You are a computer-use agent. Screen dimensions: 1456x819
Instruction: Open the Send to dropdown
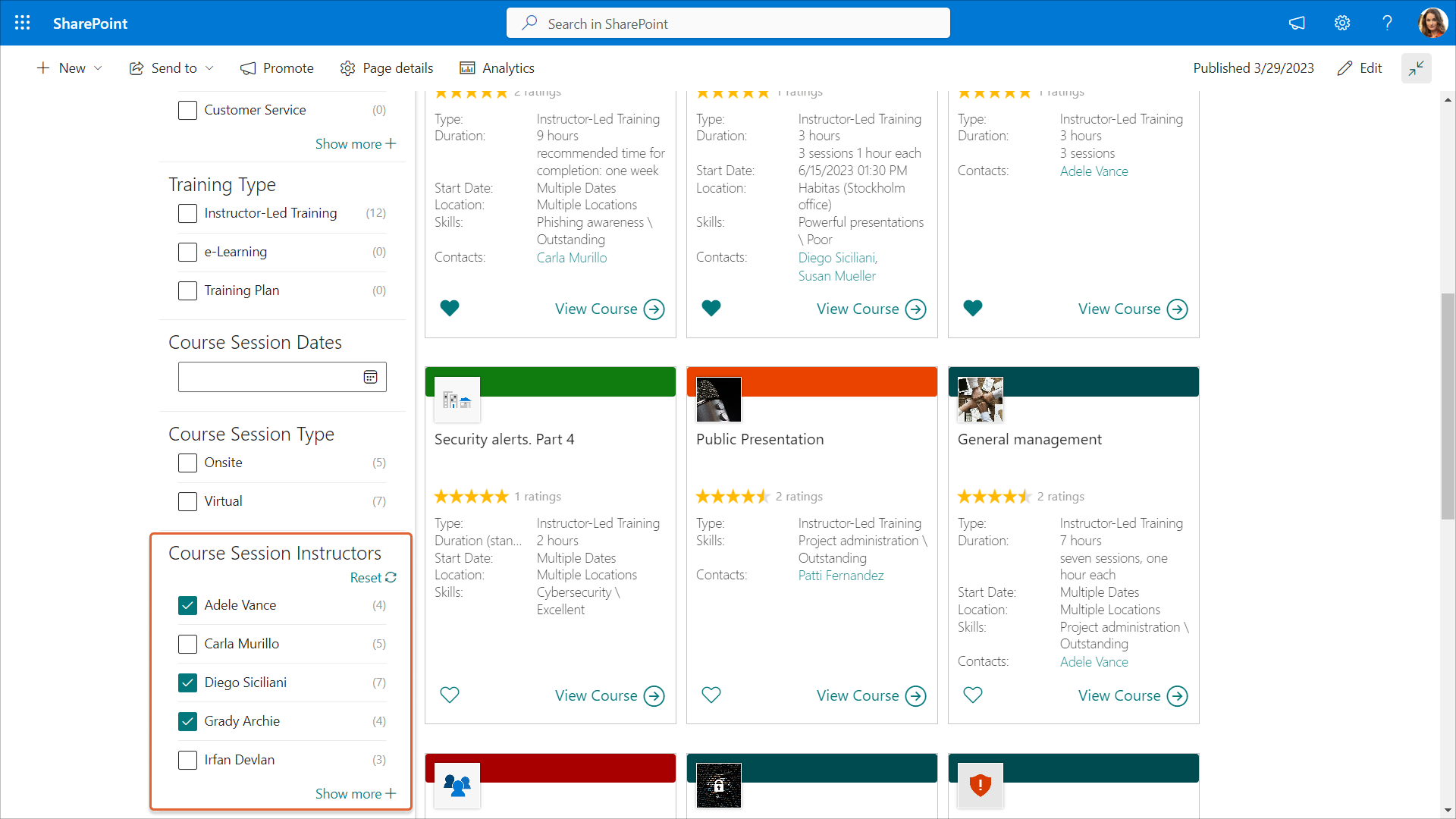pyautogui.click(x=172, y=68)
